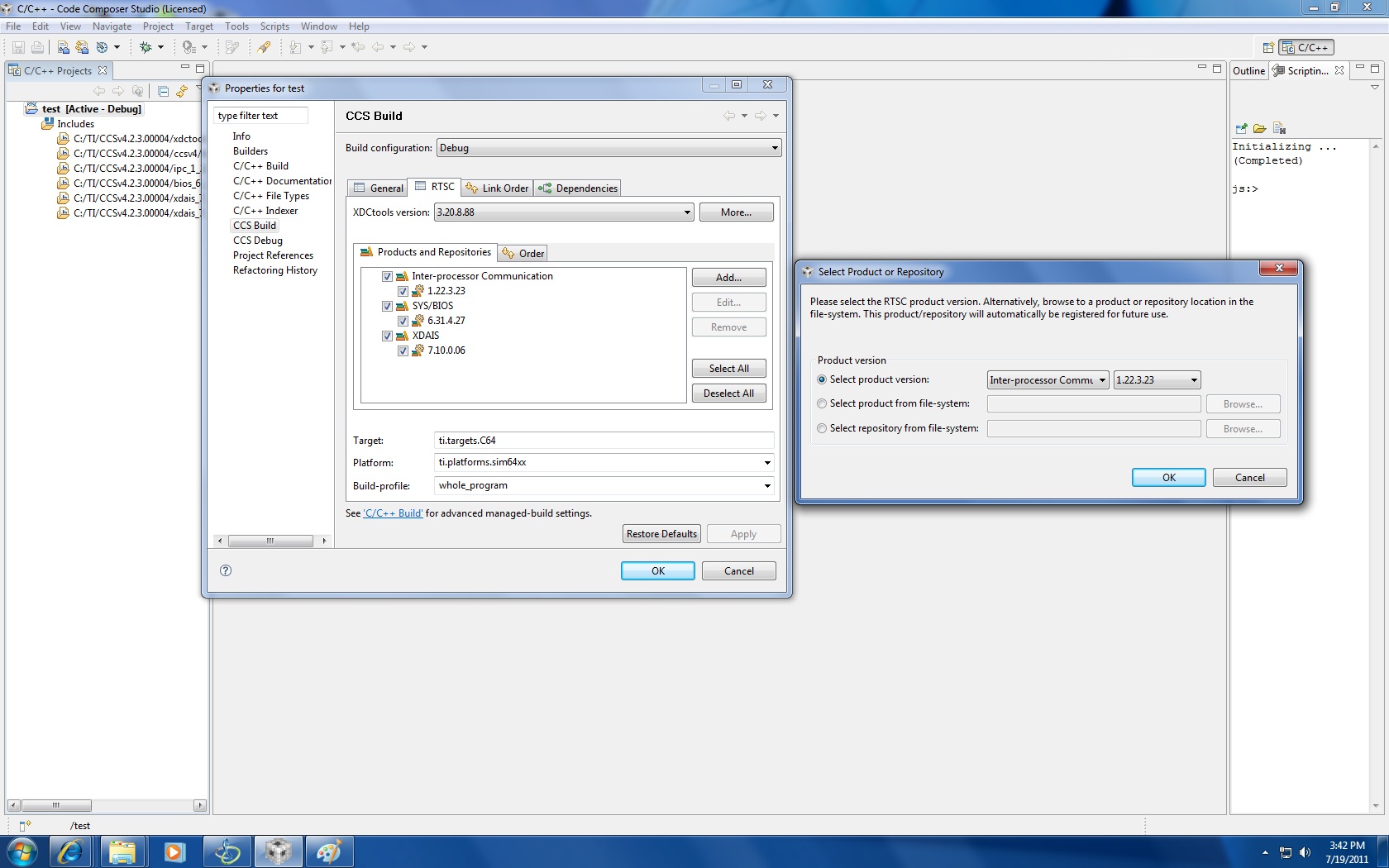Open Windows Media Player from taskbar
This screenshot has width=1389, height=868.
[x=174, y=851]
